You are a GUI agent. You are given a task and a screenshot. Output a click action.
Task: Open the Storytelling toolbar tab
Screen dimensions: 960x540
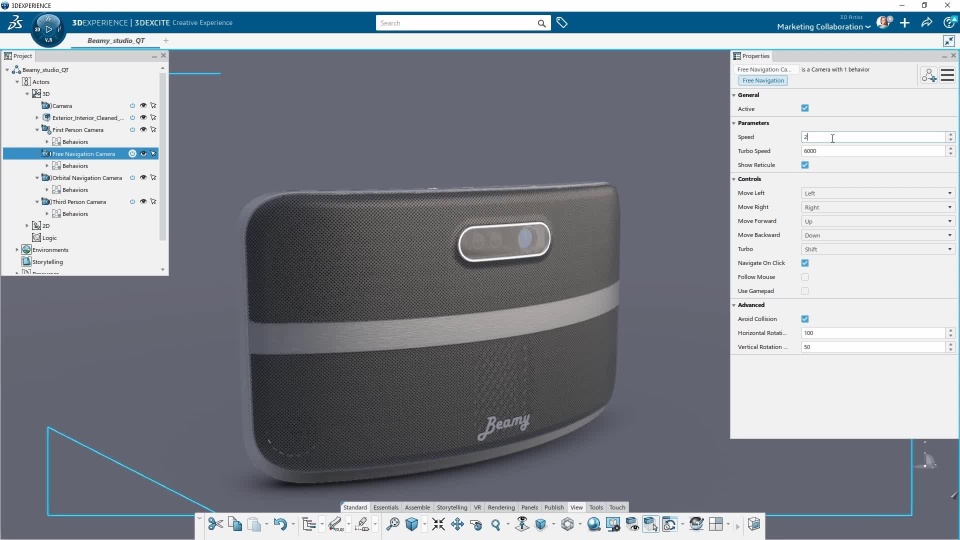[x=451, y=507]
